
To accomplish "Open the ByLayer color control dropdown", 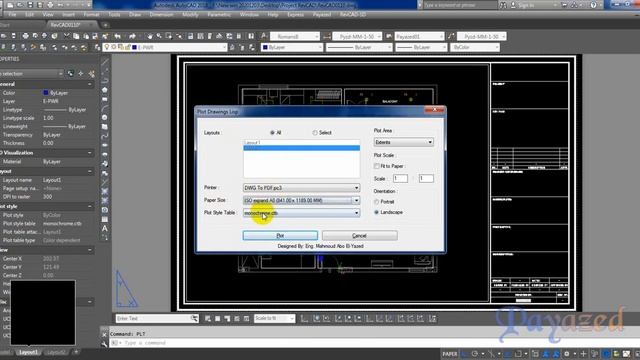I will click(x=292, y=47).
